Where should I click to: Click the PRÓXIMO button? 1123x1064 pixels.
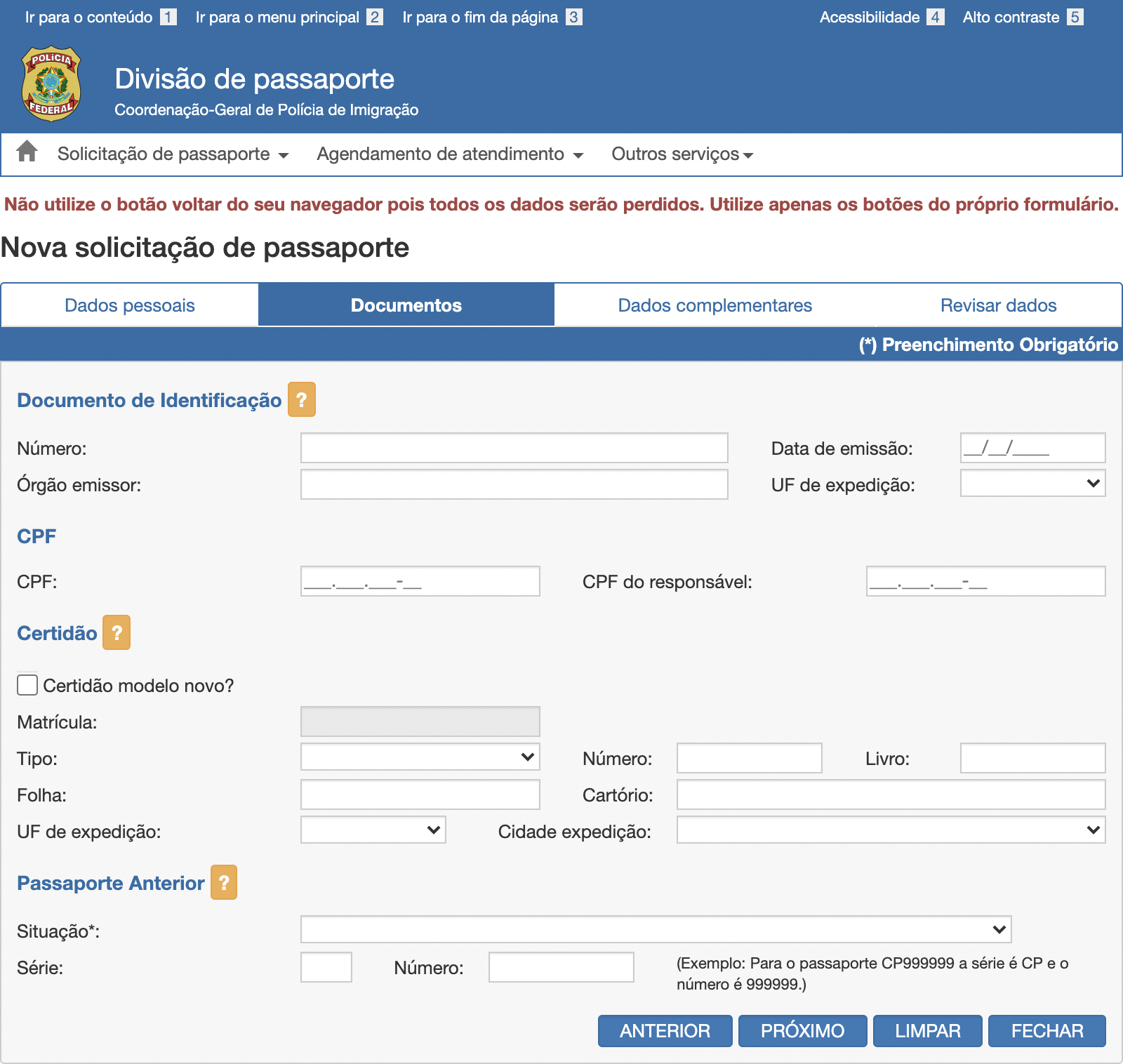(x=802, y=1030)
